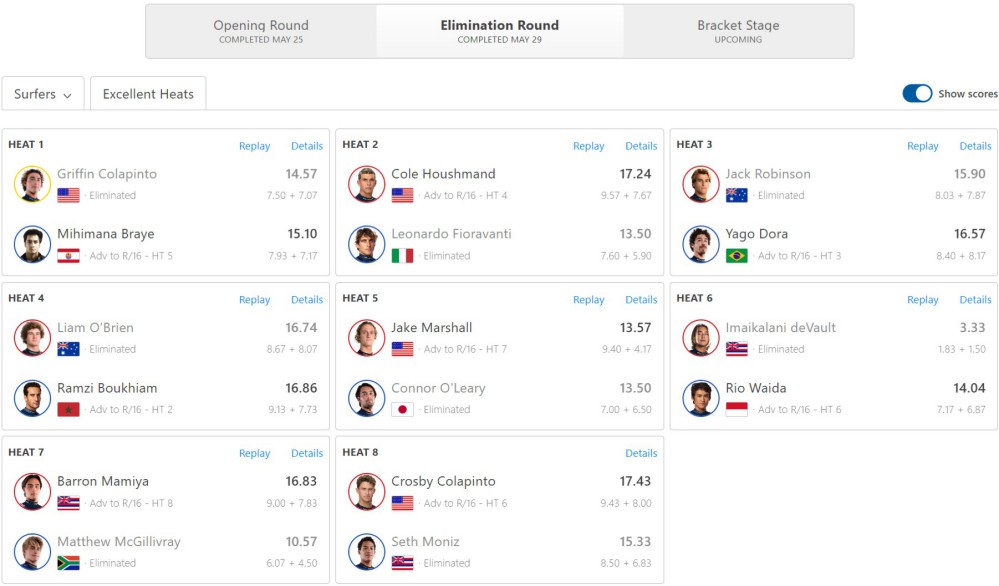Click Cole Houshmand's name
This screenshot has width=999, height=586.
443,174
